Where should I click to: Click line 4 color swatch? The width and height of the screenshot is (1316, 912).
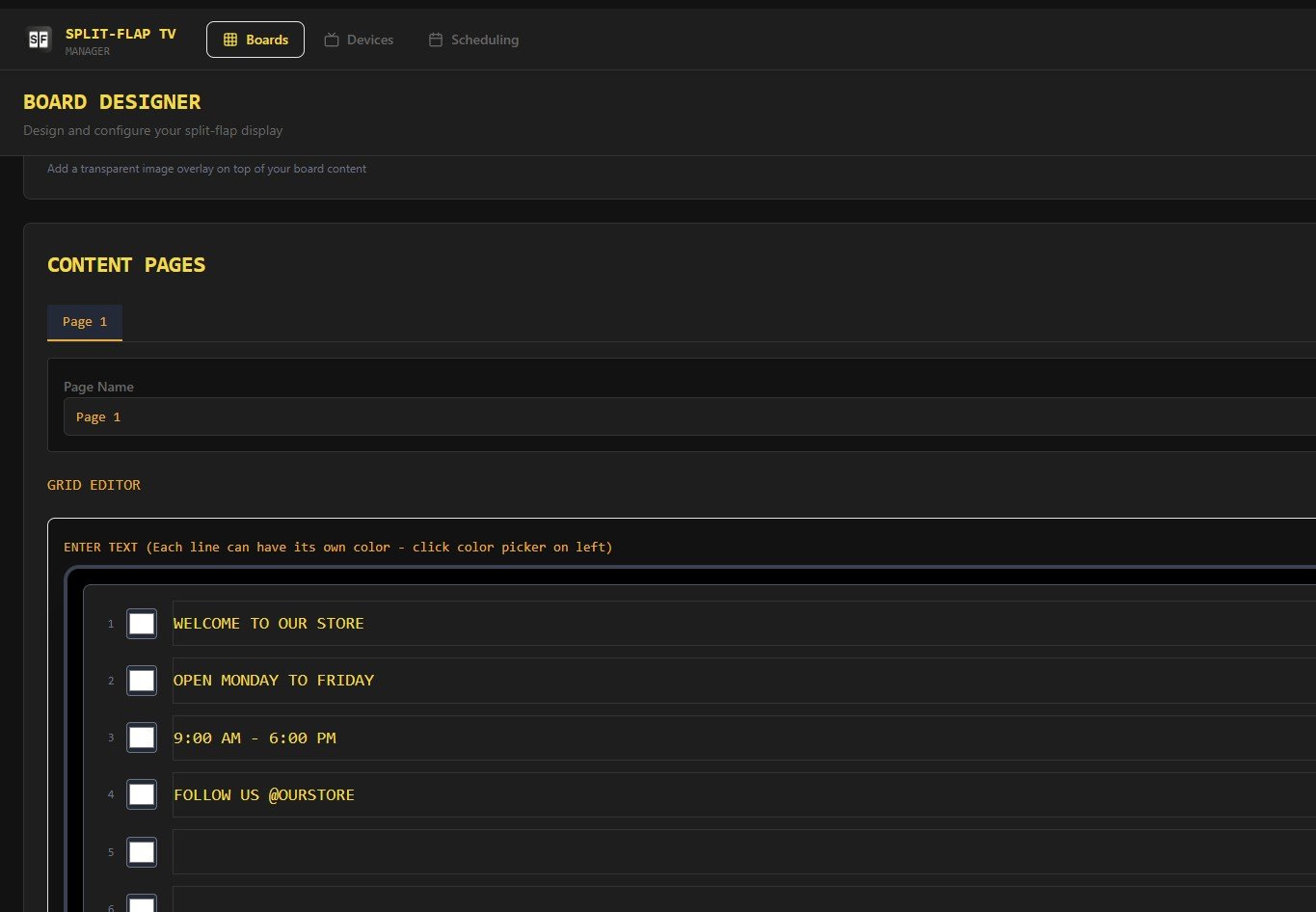tap(142, 794)
